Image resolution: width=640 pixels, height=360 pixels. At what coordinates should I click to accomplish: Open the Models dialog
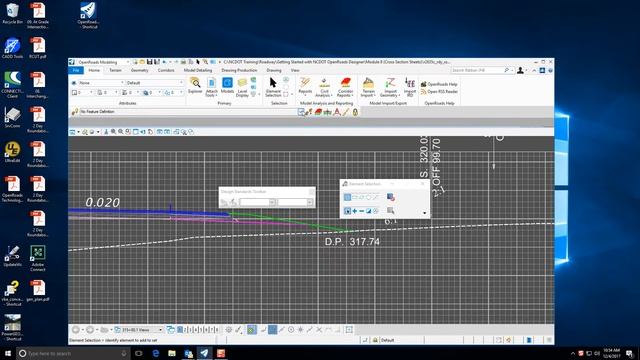click(x=227, y=86)
